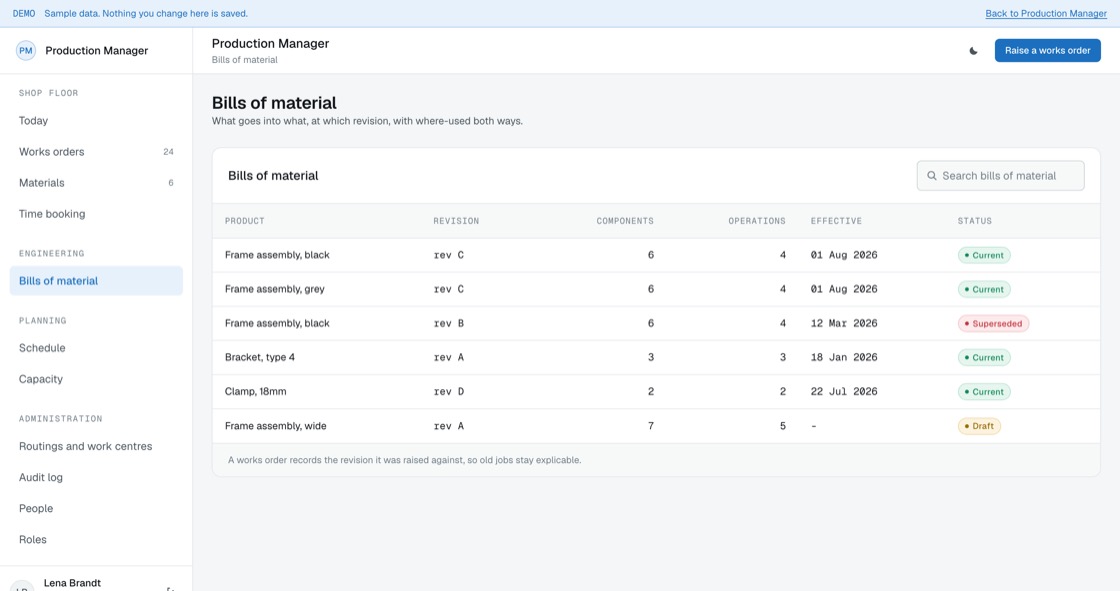Screen dimensions: 1120x591
Task: Click the Raise a works order button
Action: (x=1047, y=51)
